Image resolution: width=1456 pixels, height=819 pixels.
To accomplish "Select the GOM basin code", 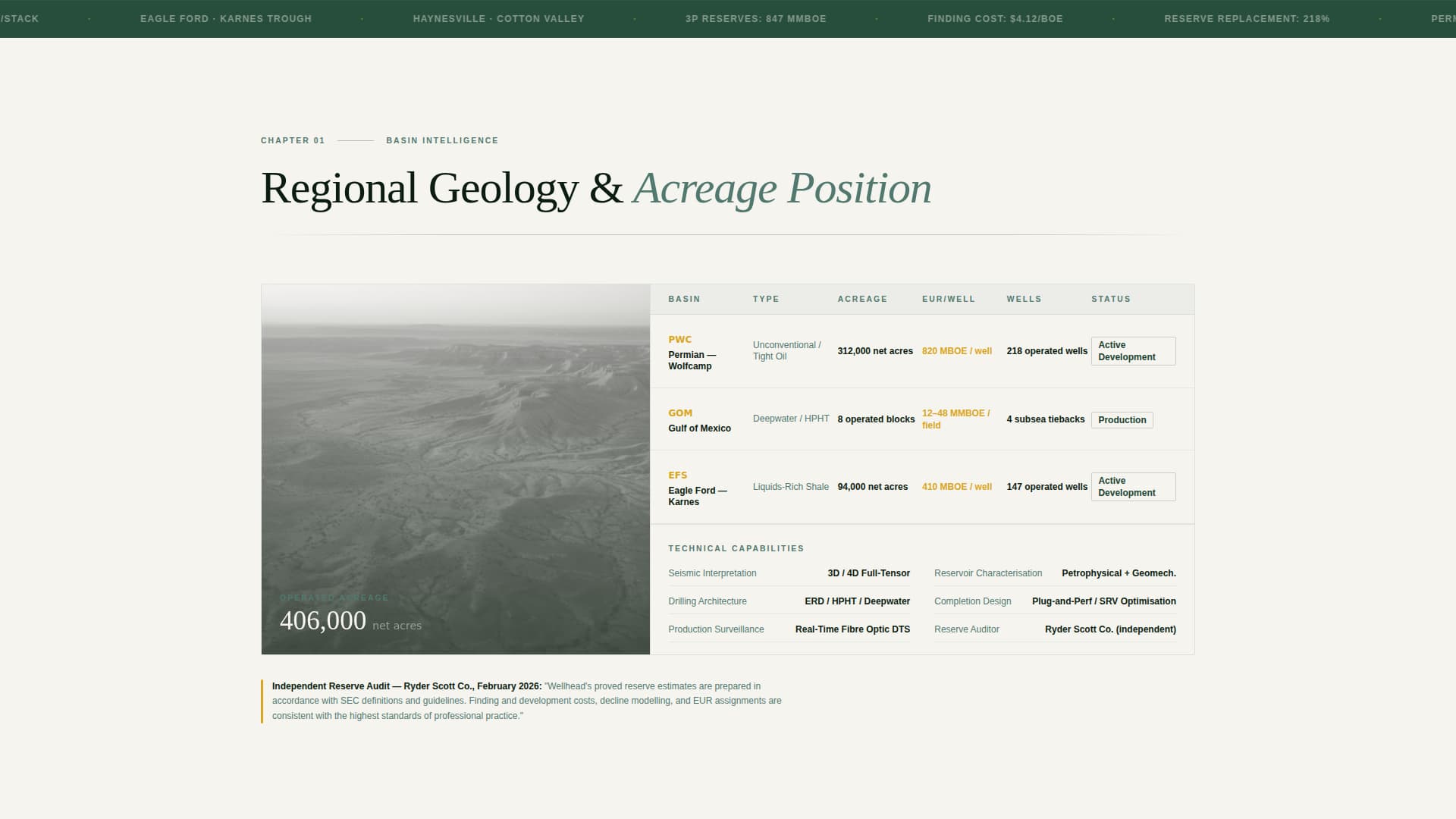I will click(680, 413).
